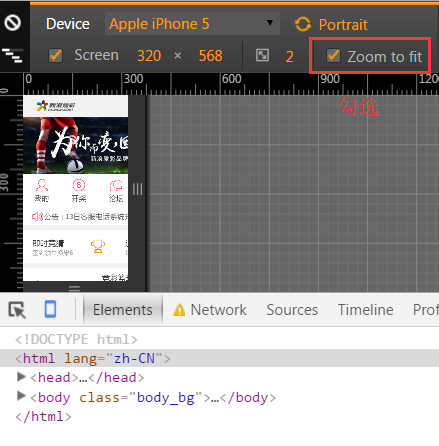Select the DOCTYPE html line
This screenshot has height=446, width=439.
(x=76, y=339)
